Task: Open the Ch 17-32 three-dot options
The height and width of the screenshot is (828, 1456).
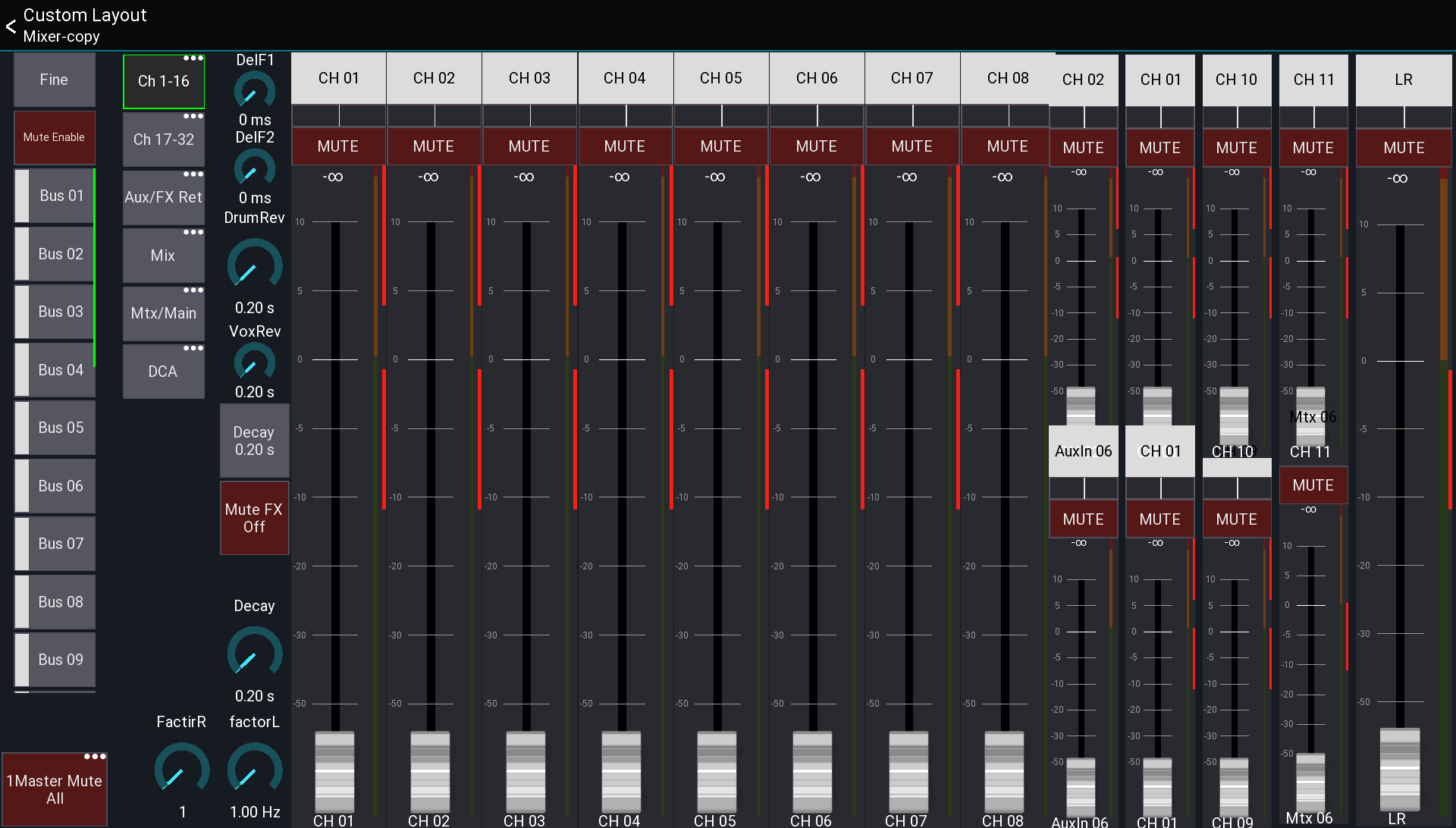Action: point(193,117)
